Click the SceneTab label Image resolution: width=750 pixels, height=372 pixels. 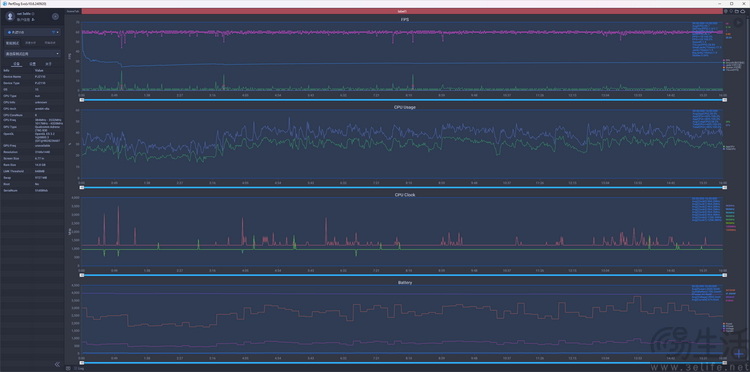[x=73, y=11]
